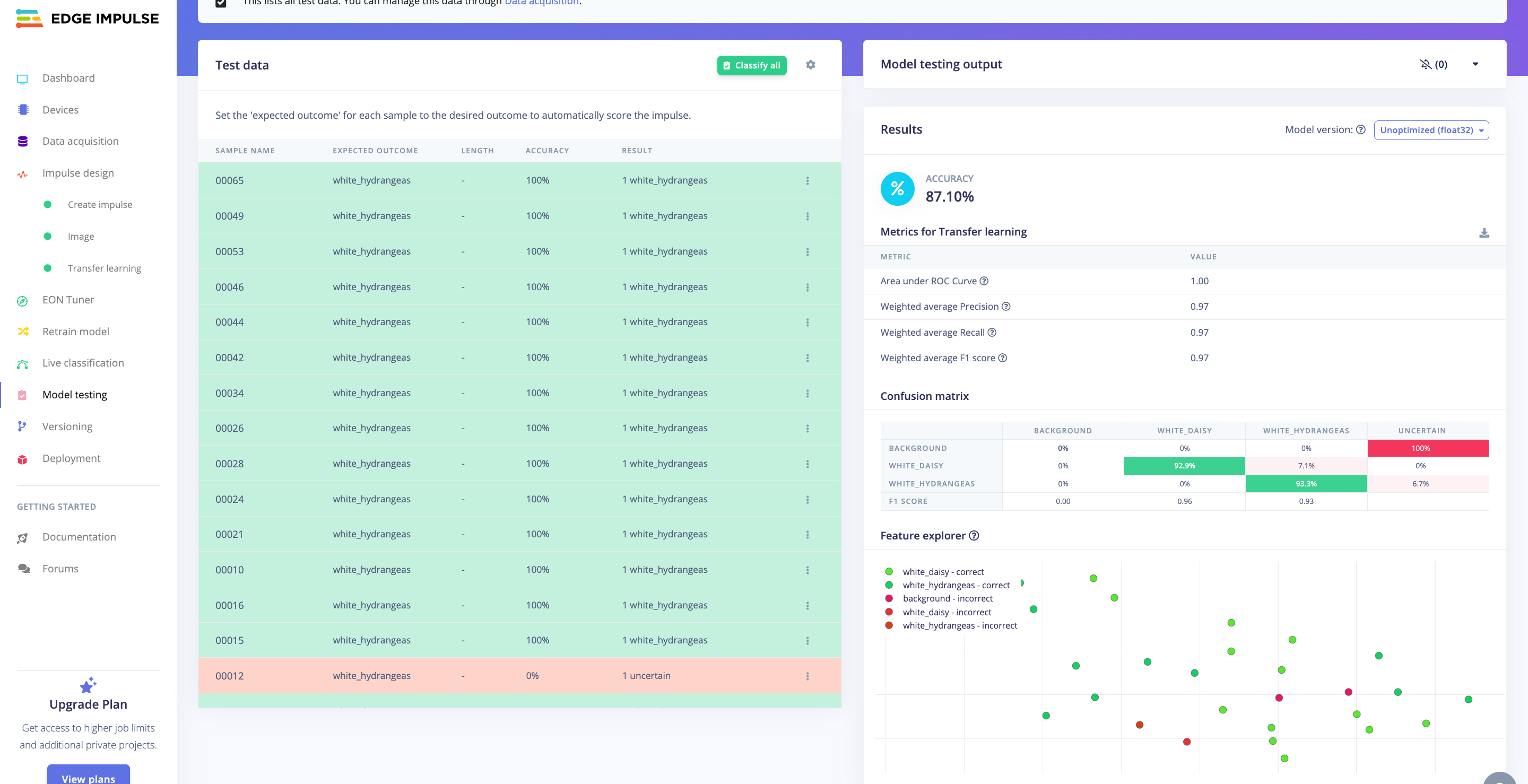The width and height of the screenshot is (1528, 784).
Task: Open Forums link in Getting Started
Action: 60,569
